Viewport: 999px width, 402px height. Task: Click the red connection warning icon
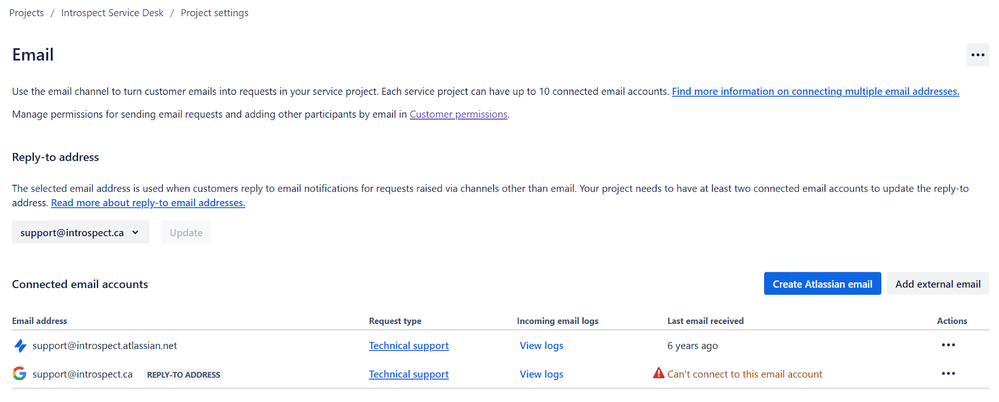[x=658, y=374]
